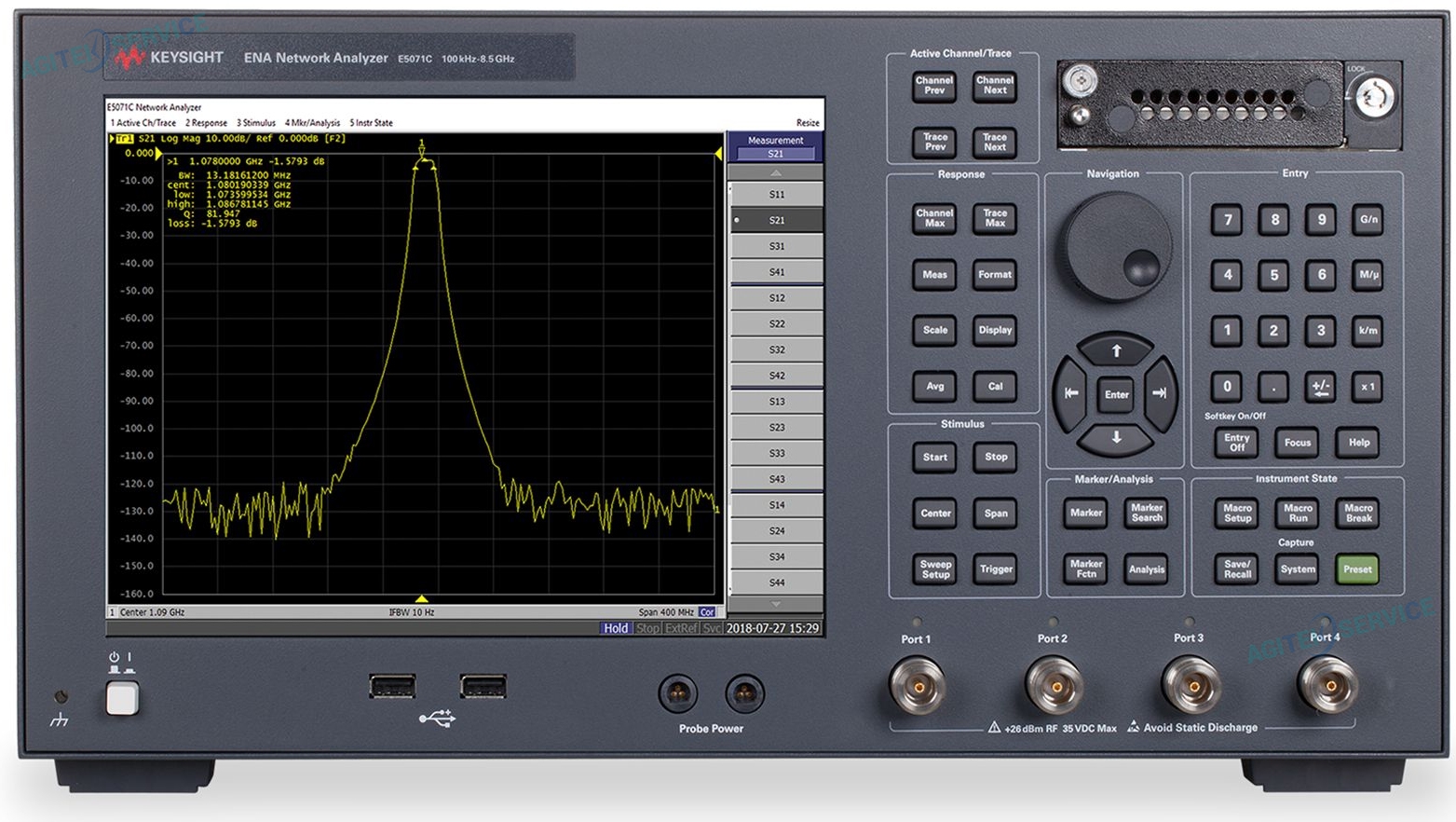Open the Stimulus menu on screen
Screen dimensions: 1456x822
coord(256,123)
